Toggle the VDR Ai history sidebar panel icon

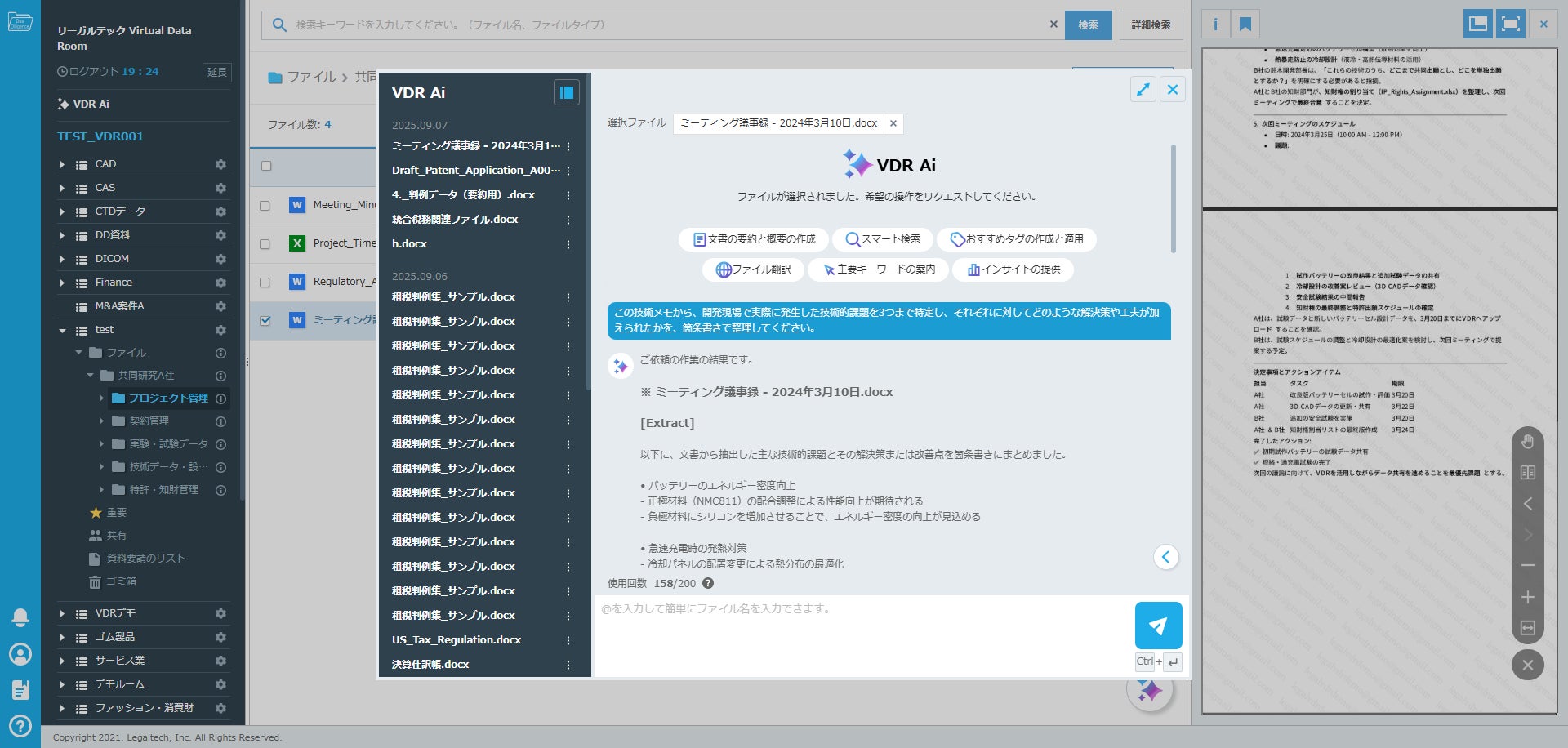[566, 92]
